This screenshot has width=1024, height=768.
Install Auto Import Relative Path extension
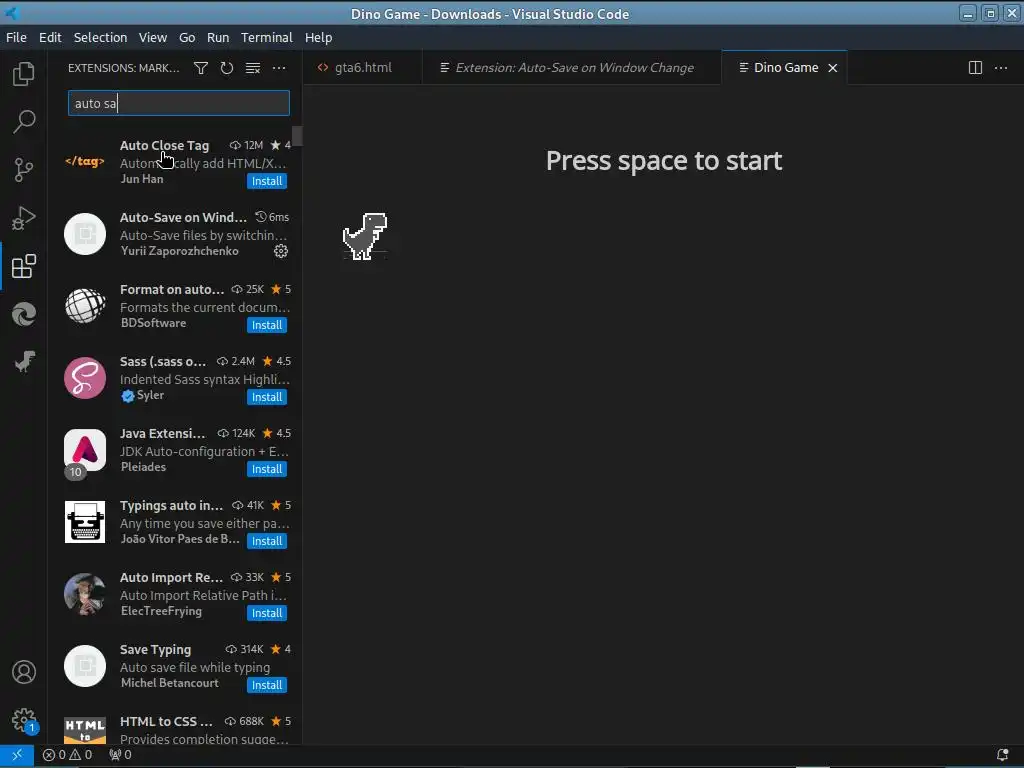click(x=266, y=613)
